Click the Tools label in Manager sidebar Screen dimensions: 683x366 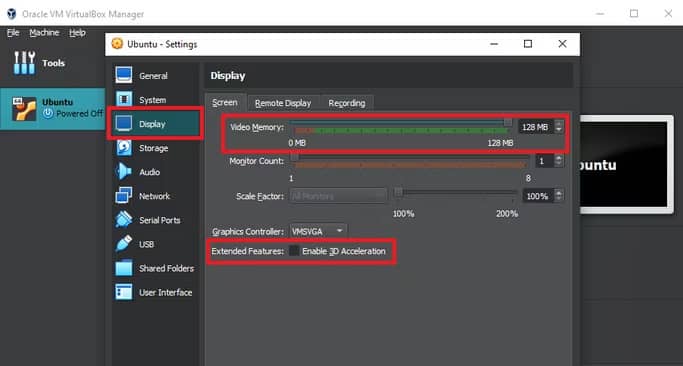pos(54,63)
